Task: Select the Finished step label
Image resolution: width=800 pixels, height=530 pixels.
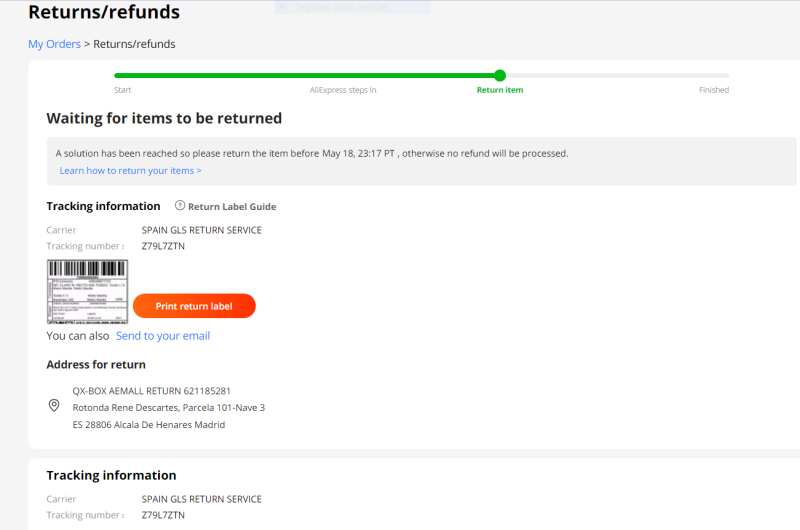Action: 714,90
